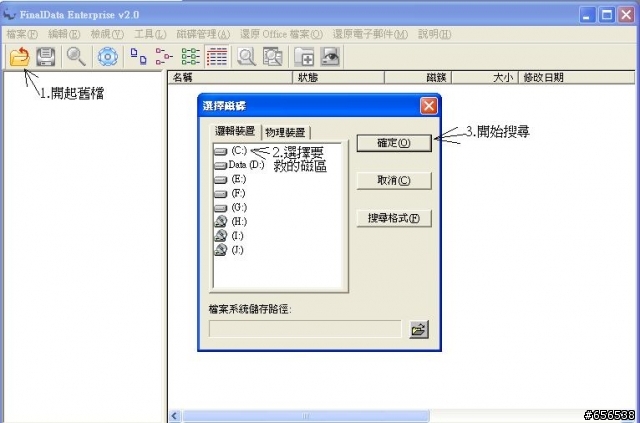Screen dimensions: 640x423
Task: Open the 還原電子郵件(M) menu
Action: (x=370, y=34)
